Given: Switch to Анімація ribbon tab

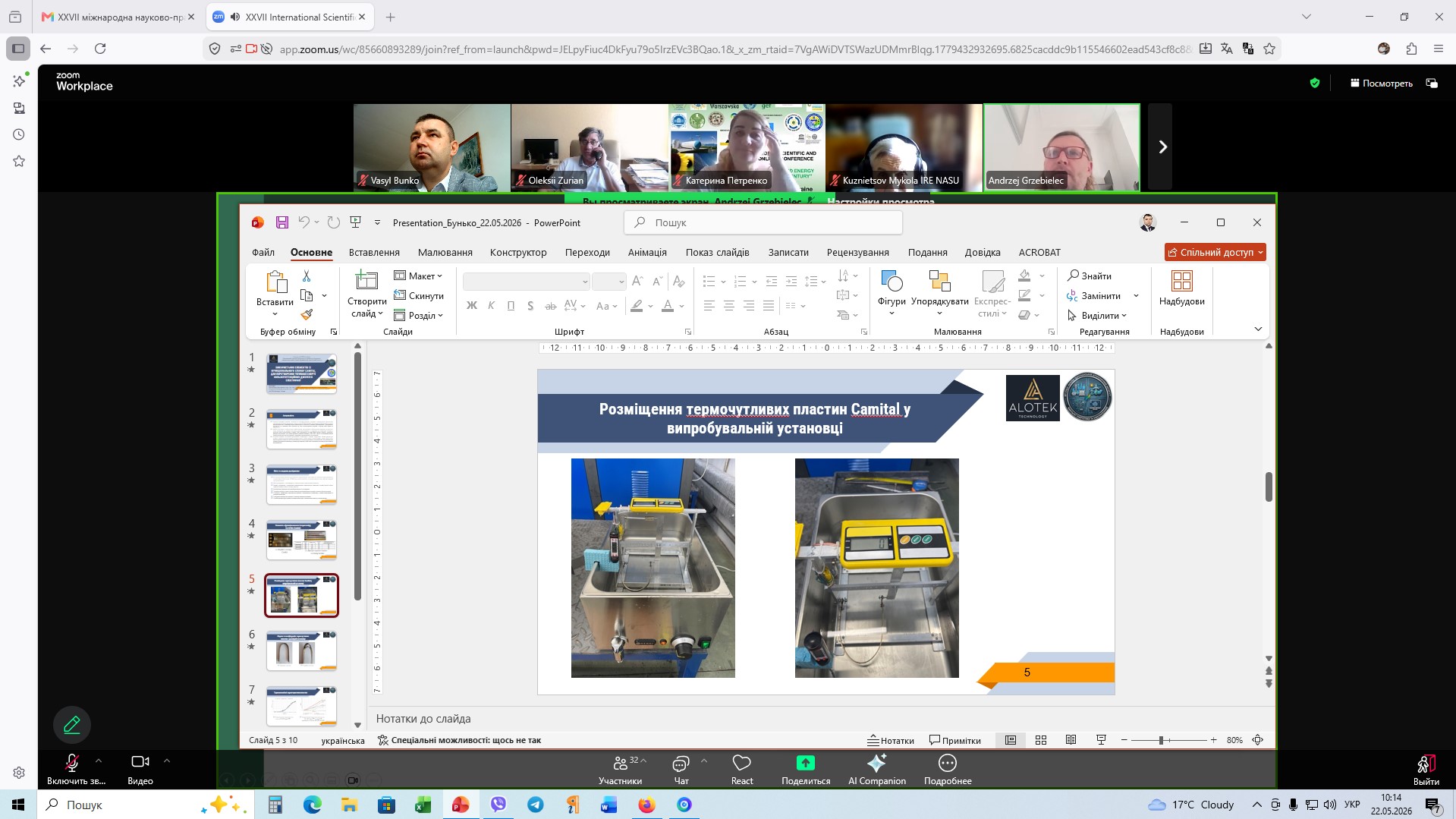Looking at the screenshot, I should pyautogui.click(x=647, y=252).
